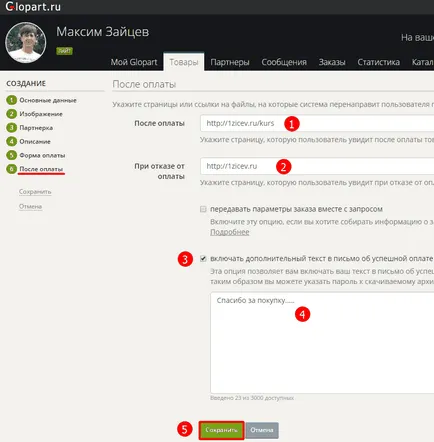This screenshot has height=442, width=434.
Task: Select step 5 icon Форма оплаты
Action: [11, 155]
